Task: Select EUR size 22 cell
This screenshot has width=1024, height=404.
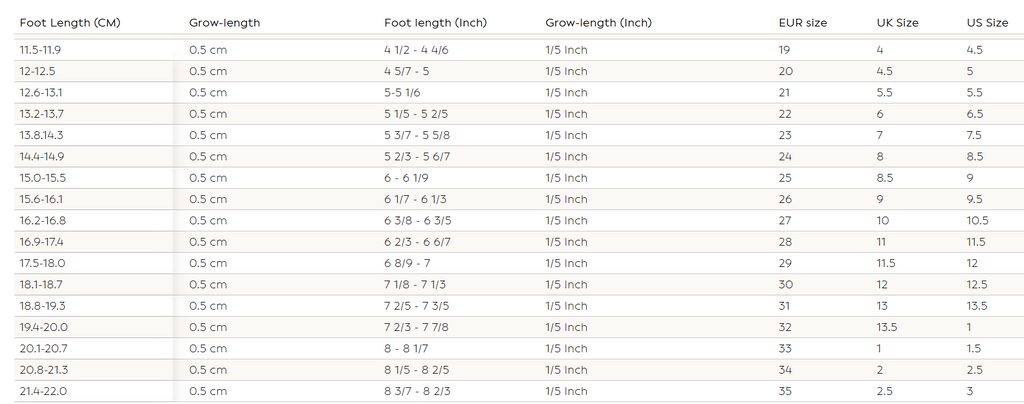Action: coord(785,114)
